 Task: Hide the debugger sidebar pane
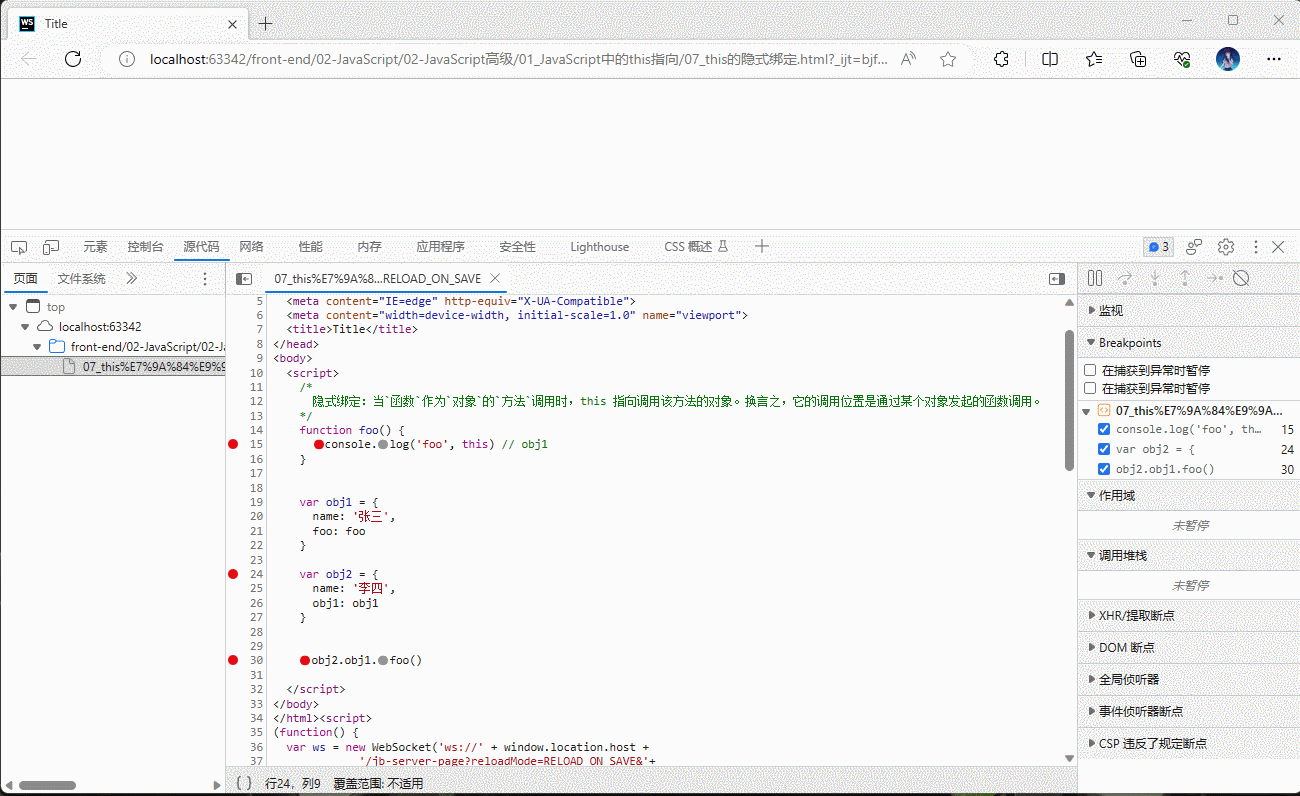point(1057,279)
